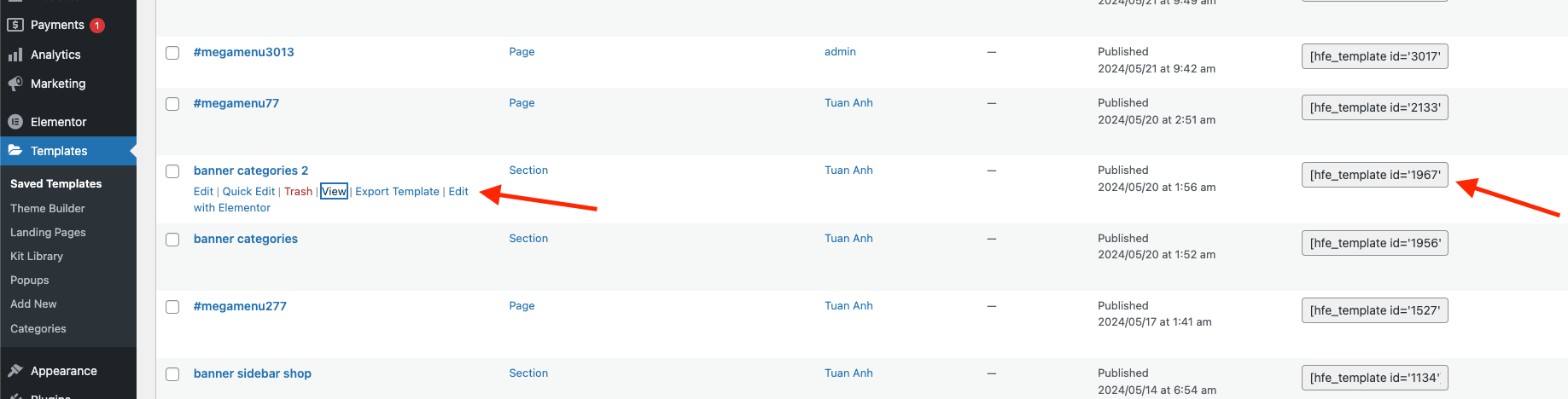This screenshot has width=1568, height=399.
Task: Click the Payments dollar icon in sidebar
Action: click(x=15, y=25)
